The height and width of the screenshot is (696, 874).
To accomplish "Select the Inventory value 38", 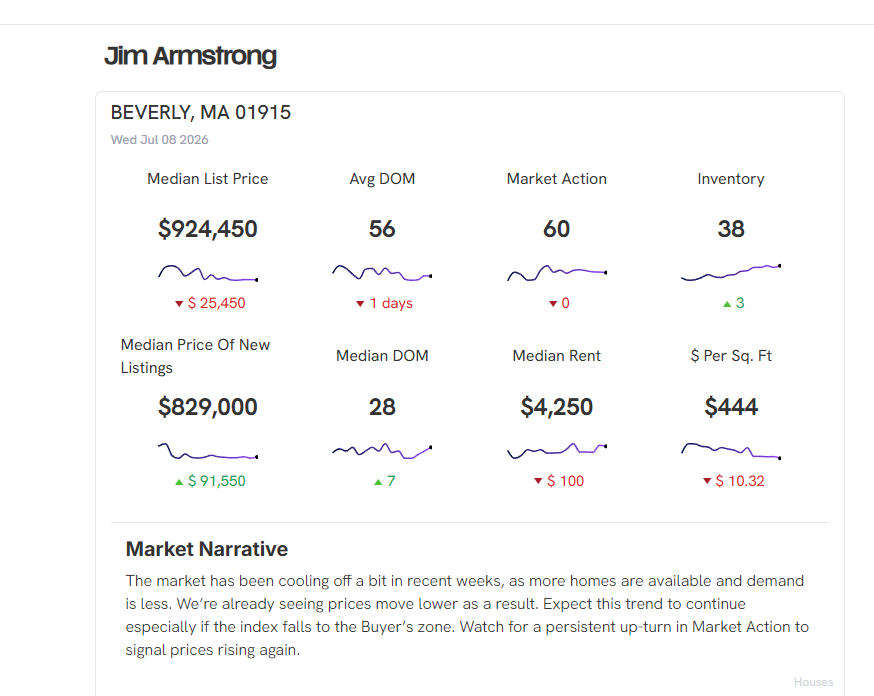I will pyautogui.click(x=731, y=229).
